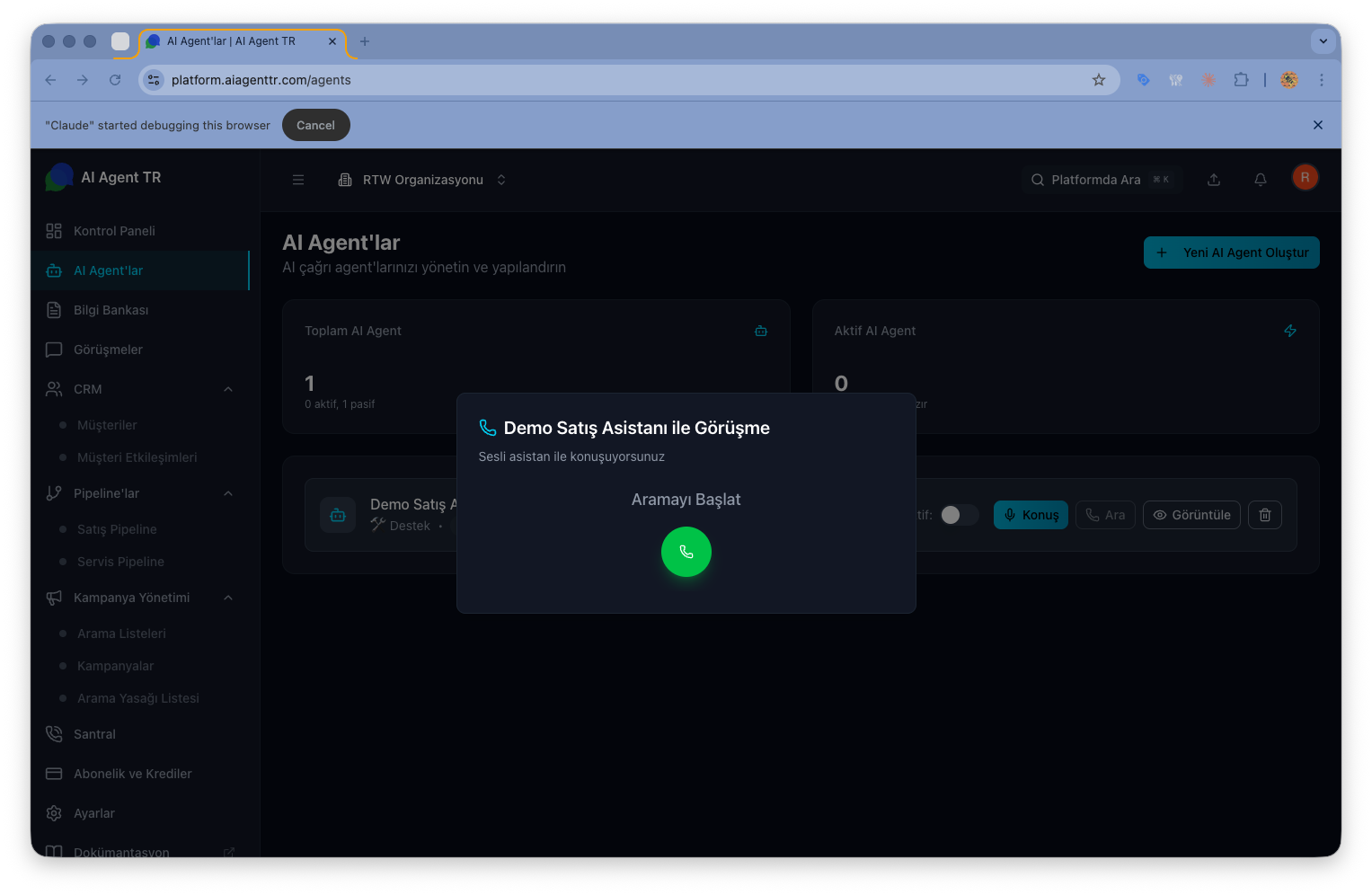Toggle the agent active switch

960,515
